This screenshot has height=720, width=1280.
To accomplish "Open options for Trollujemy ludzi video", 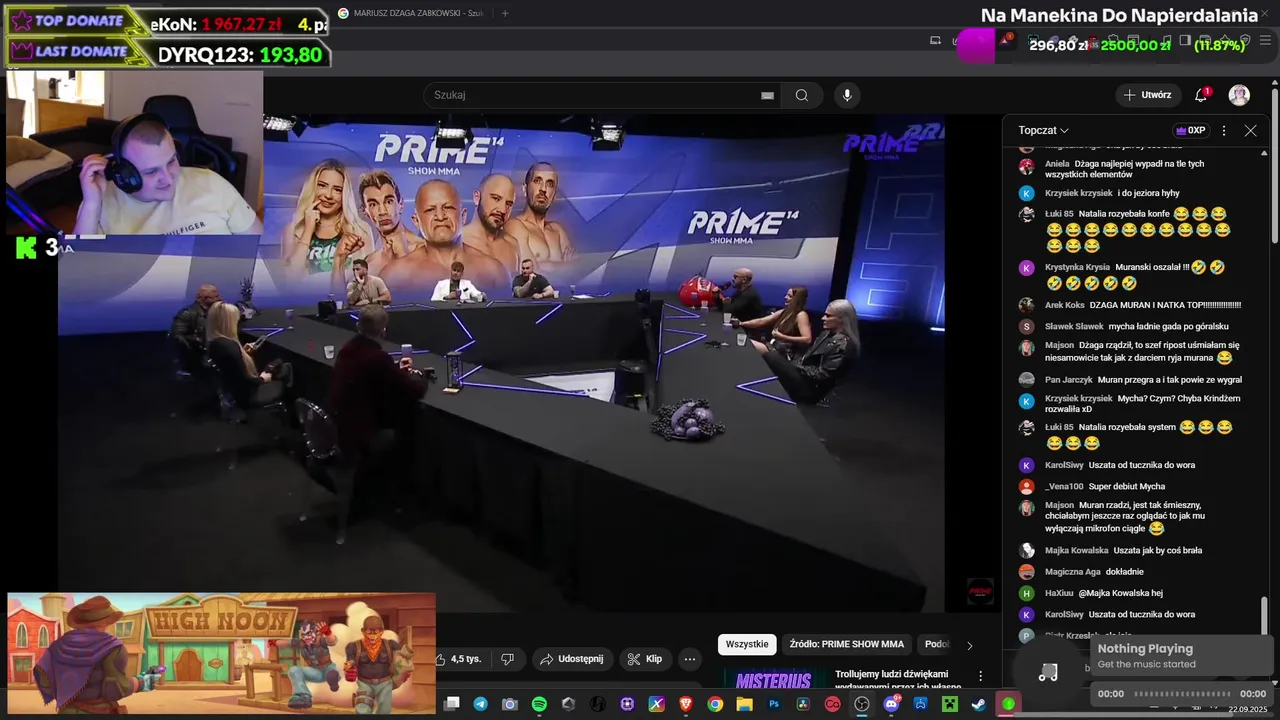I will 980,677.
